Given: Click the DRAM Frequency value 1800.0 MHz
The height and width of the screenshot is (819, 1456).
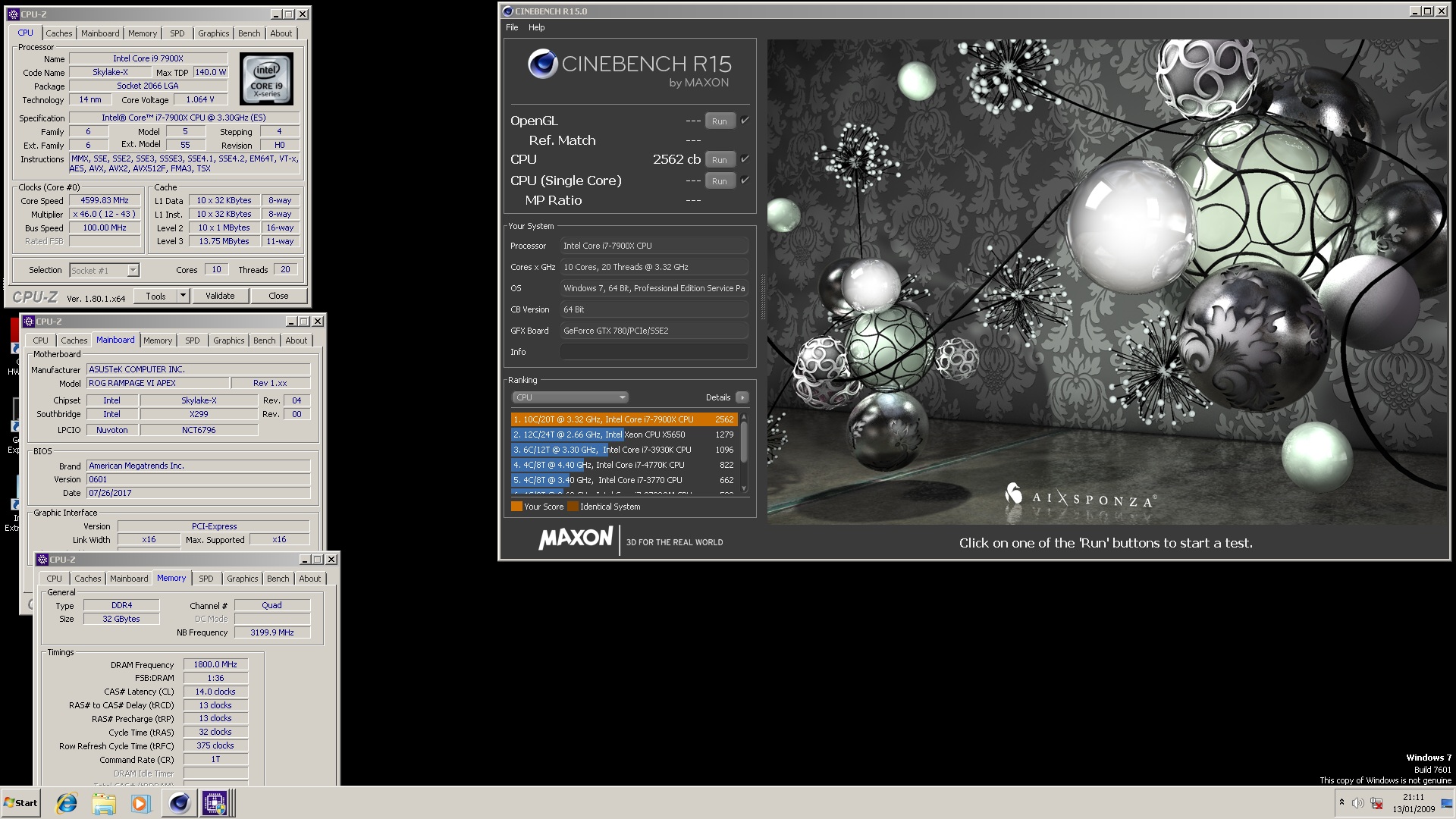Looking at the screenshot, I should 215,664.
